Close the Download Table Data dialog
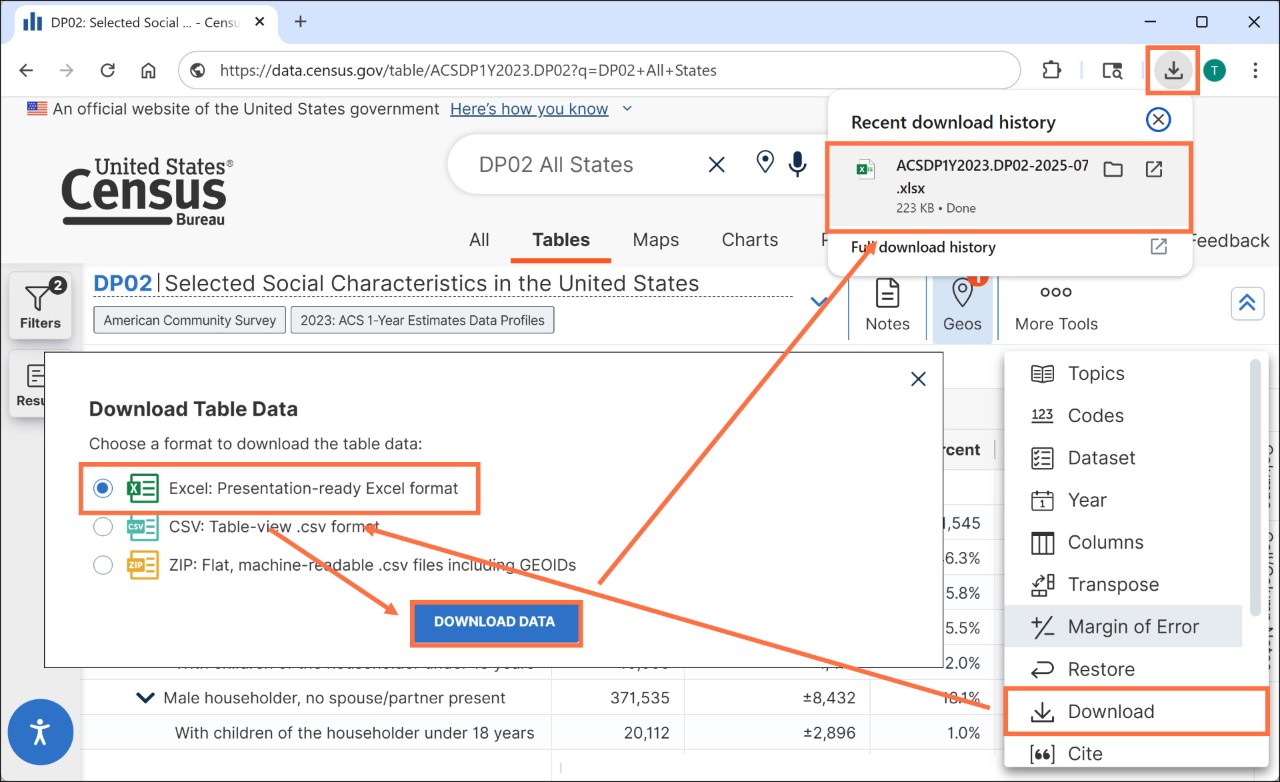The width and height of the screenshot is (1280, 782). pyautogui.click(x=918, y=379)
